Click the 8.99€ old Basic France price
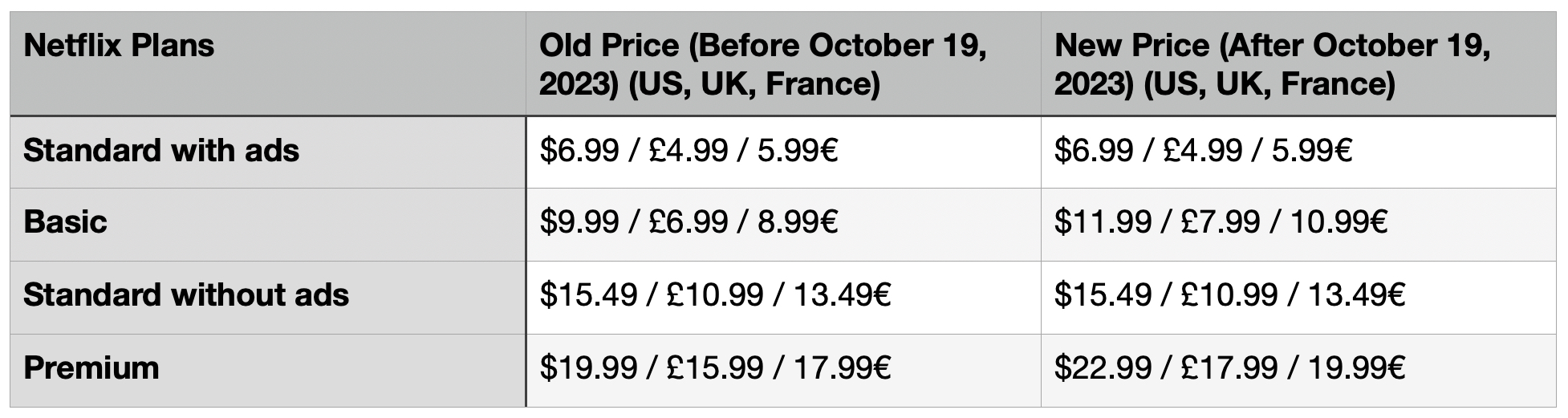This screenshot has height=418, width=1568. tap(798, 222)
